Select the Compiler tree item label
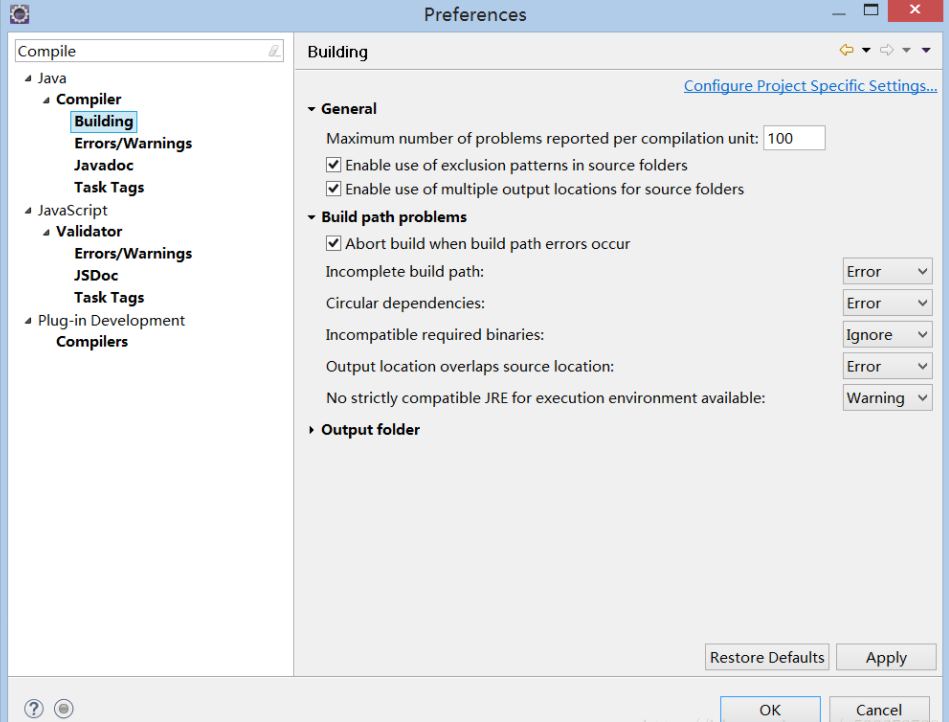Screen dimensions: 949x722 click(88, 99)
